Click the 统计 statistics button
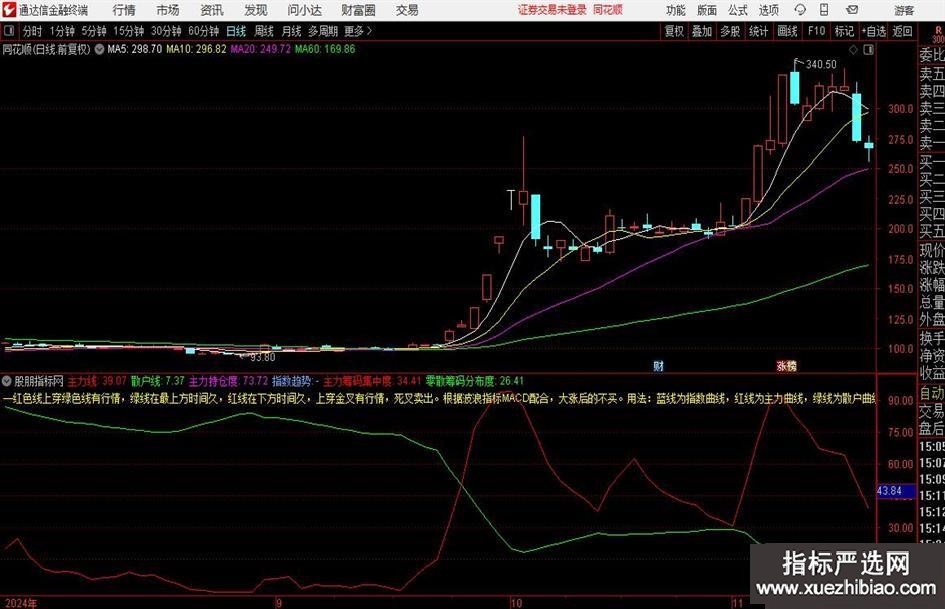The height and width of the screenshot is (609, 945). (759, 31)
